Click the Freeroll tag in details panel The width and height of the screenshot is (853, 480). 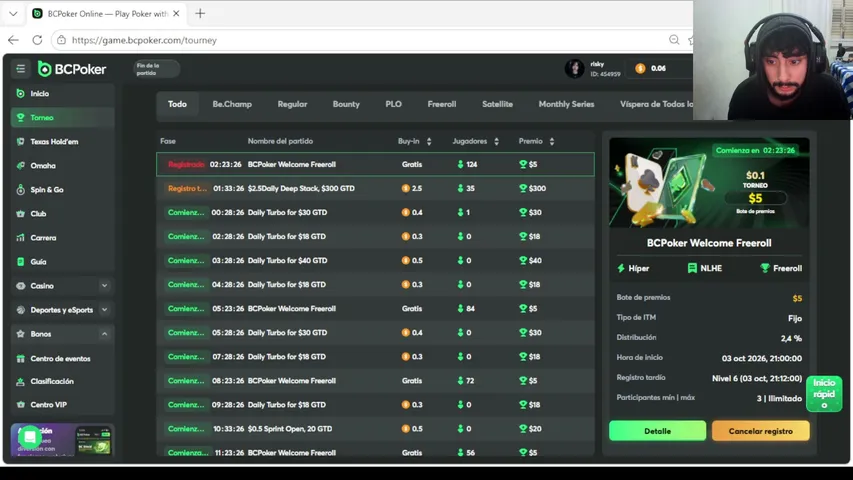pyautogui.click(x=781, y=268)
